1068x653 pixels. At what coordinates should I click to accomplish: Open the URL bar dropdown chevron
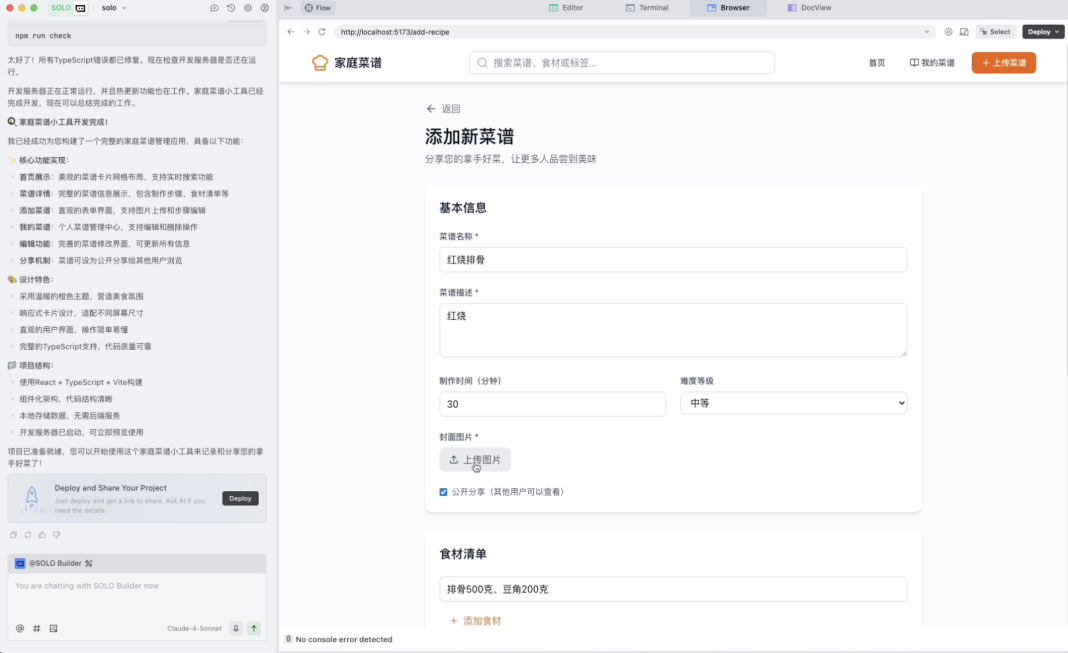coord(926,32)
